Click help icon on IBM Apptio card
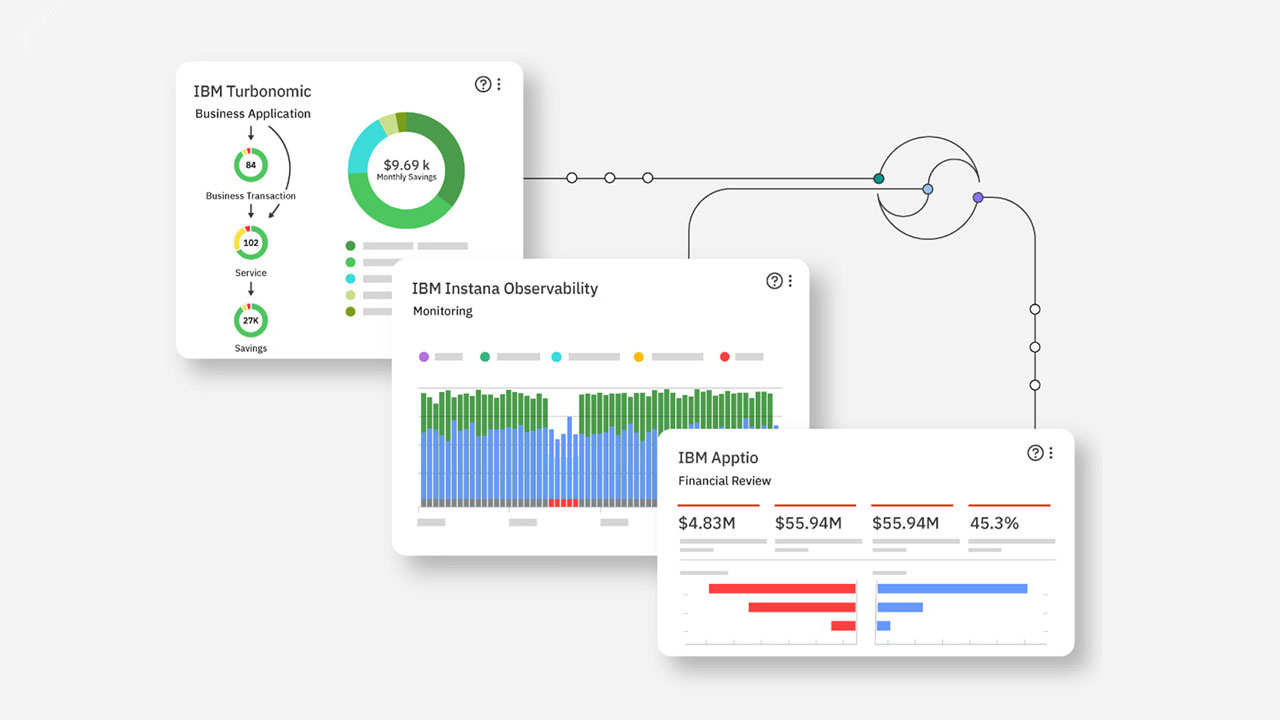 coord(1035,453)
